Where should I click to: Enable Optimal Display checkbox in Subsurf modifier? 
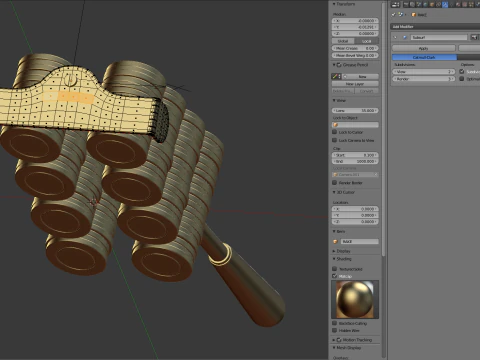[x=462, y=79]
